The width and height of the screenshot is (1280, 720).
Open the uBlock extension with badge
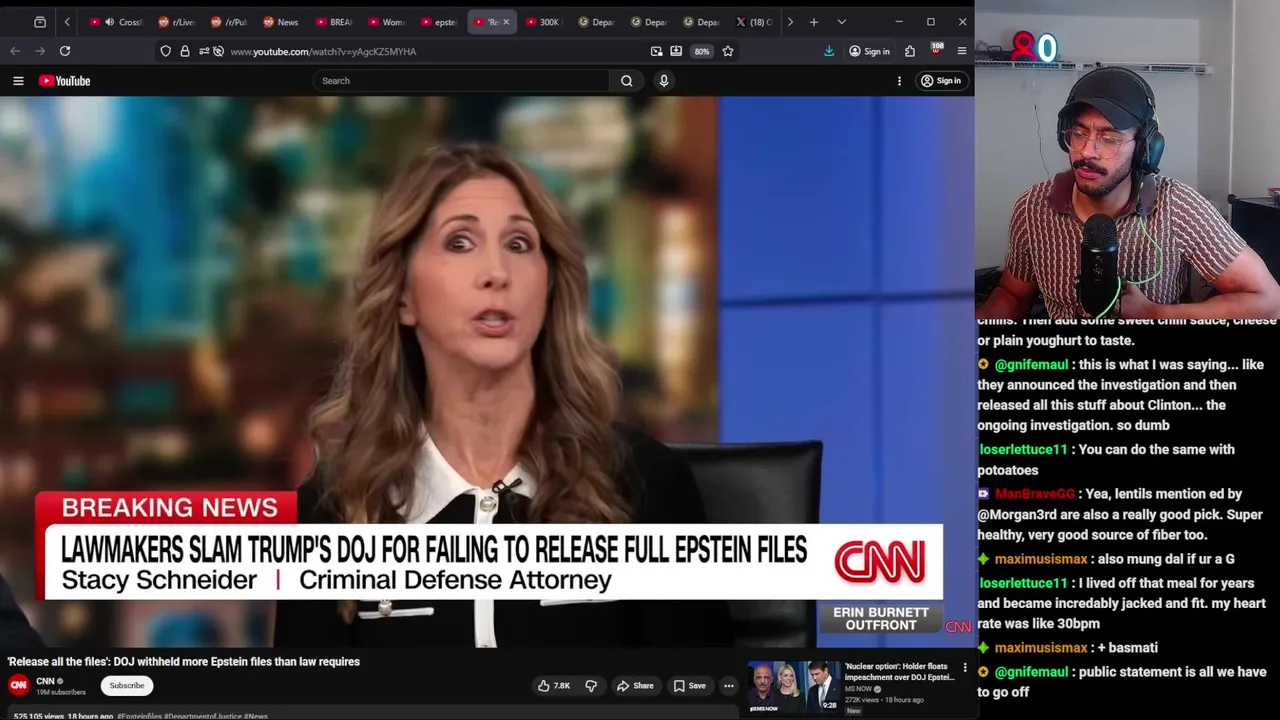click(937, 50)
